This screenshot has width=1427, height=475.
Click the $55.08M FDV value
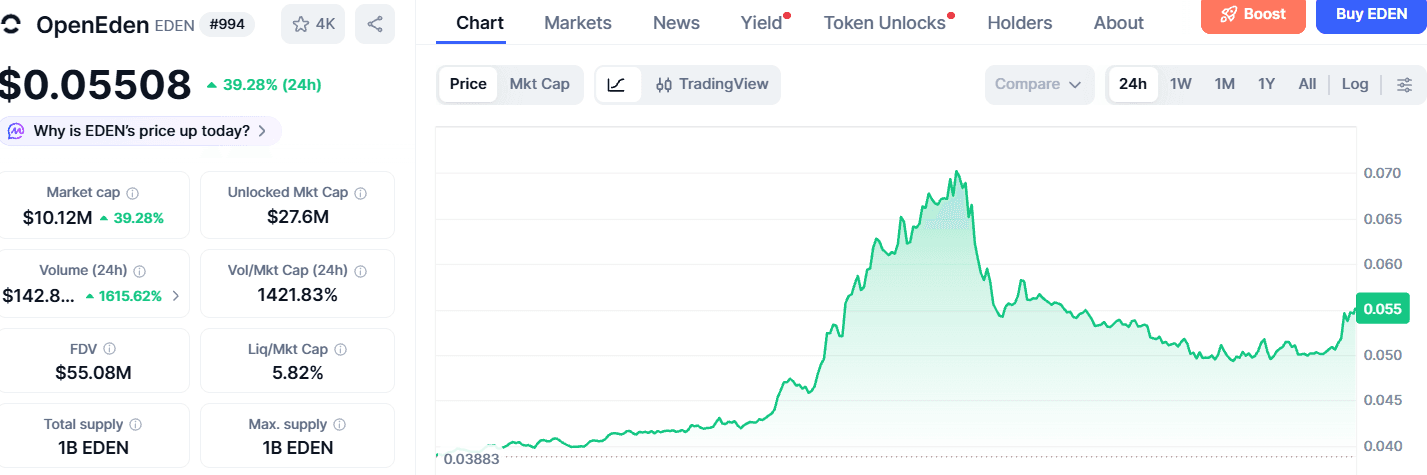[94, 373]
